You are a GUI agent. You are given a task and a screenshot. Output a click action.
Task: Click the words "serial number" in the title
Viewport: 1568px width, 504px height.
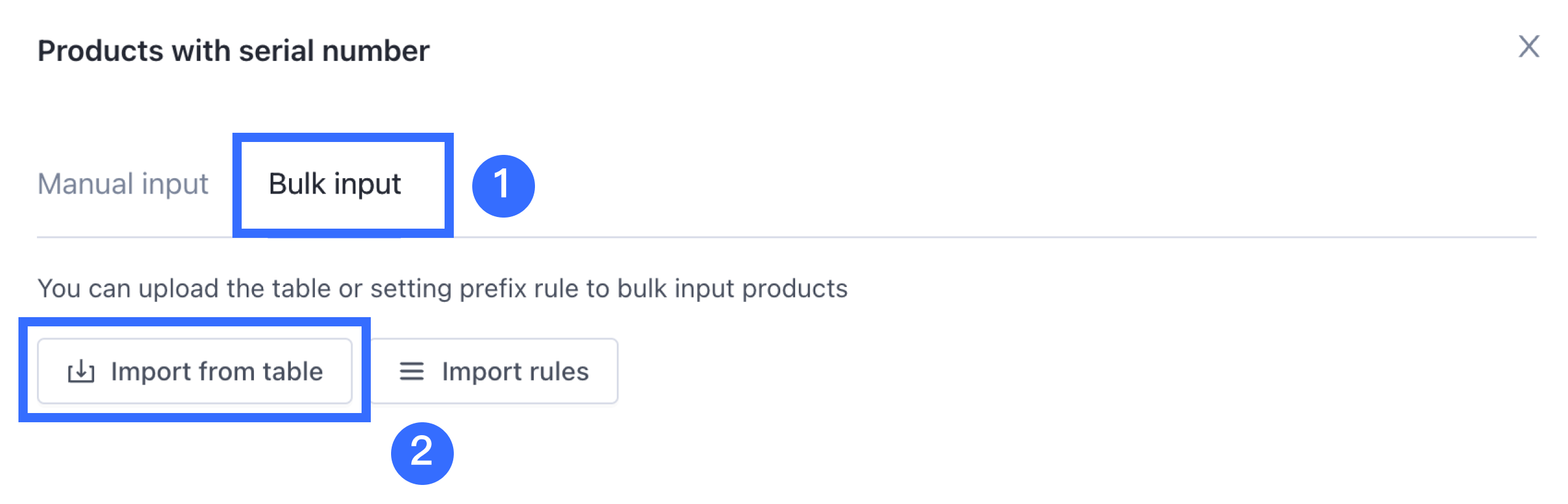tap(334, 50)
